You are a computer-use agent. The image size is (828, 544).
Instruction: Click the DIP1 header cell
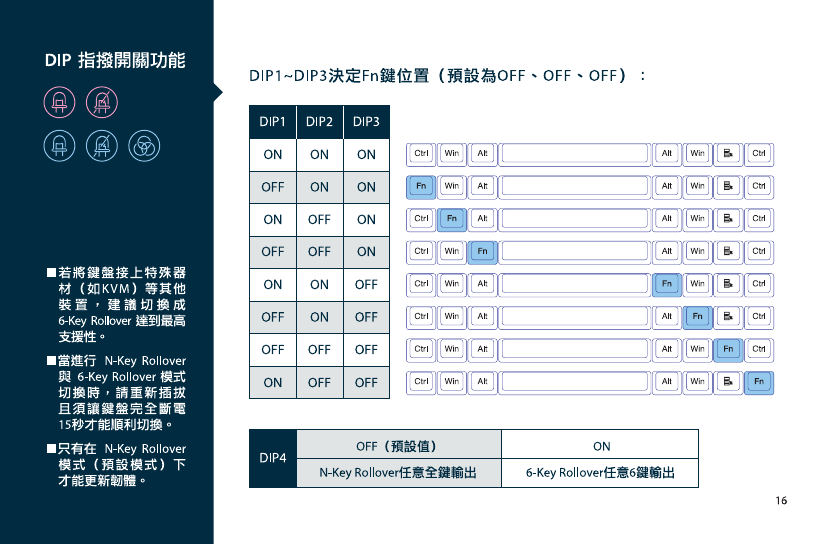tap(272, 122)
